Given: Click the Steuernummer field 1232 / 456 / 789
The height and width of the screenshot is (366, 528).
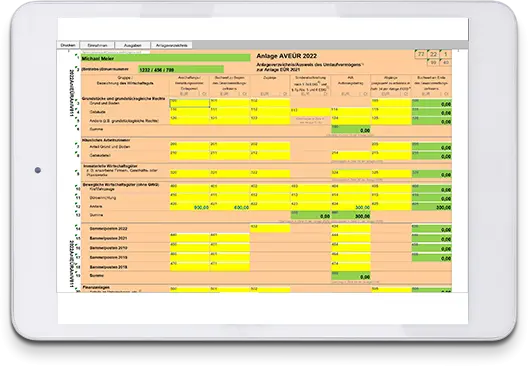Looking at the screenshot, I should 181,70.
